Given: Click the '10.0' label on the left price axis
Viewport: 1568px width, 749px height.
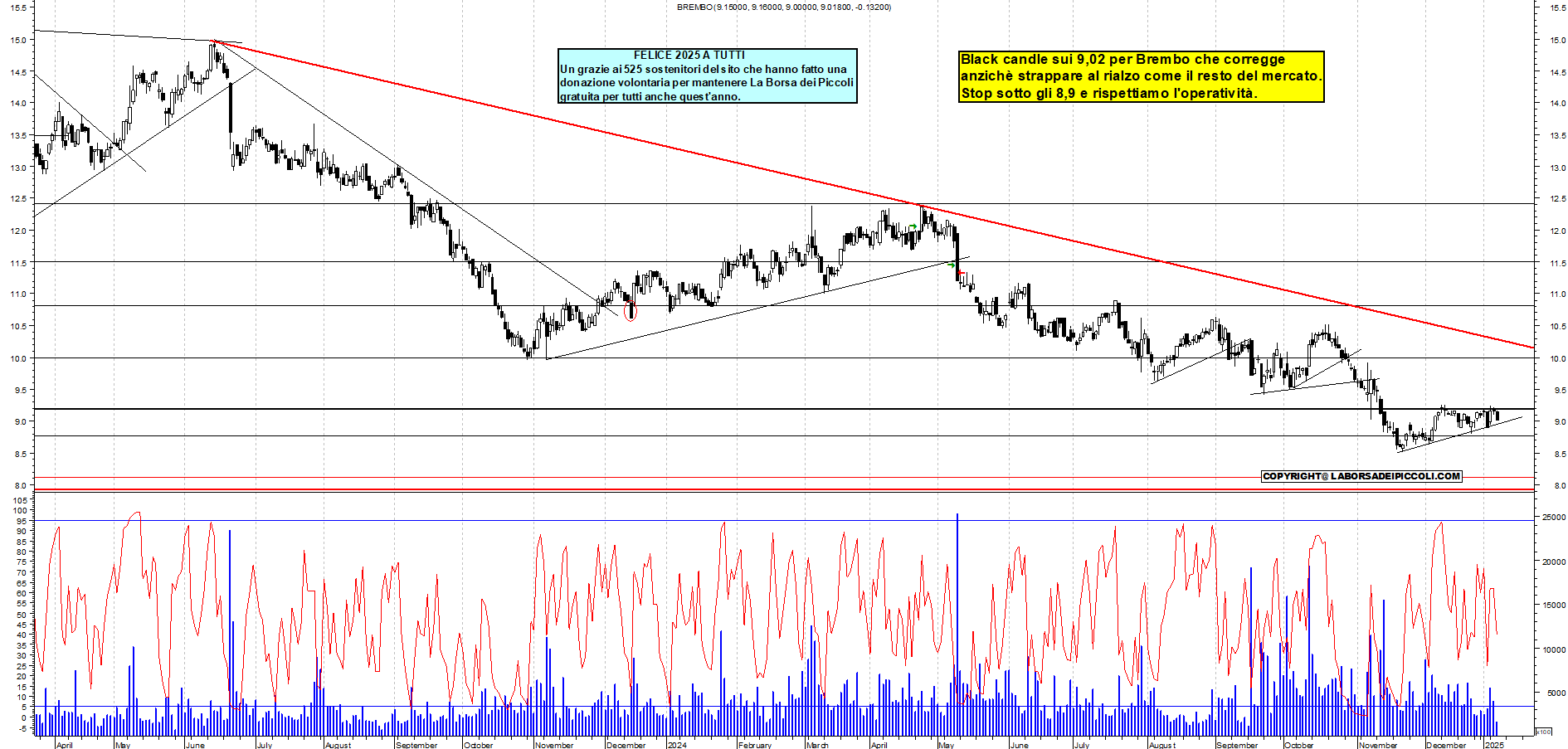Looking at the screenshot, I should (19, 358).
